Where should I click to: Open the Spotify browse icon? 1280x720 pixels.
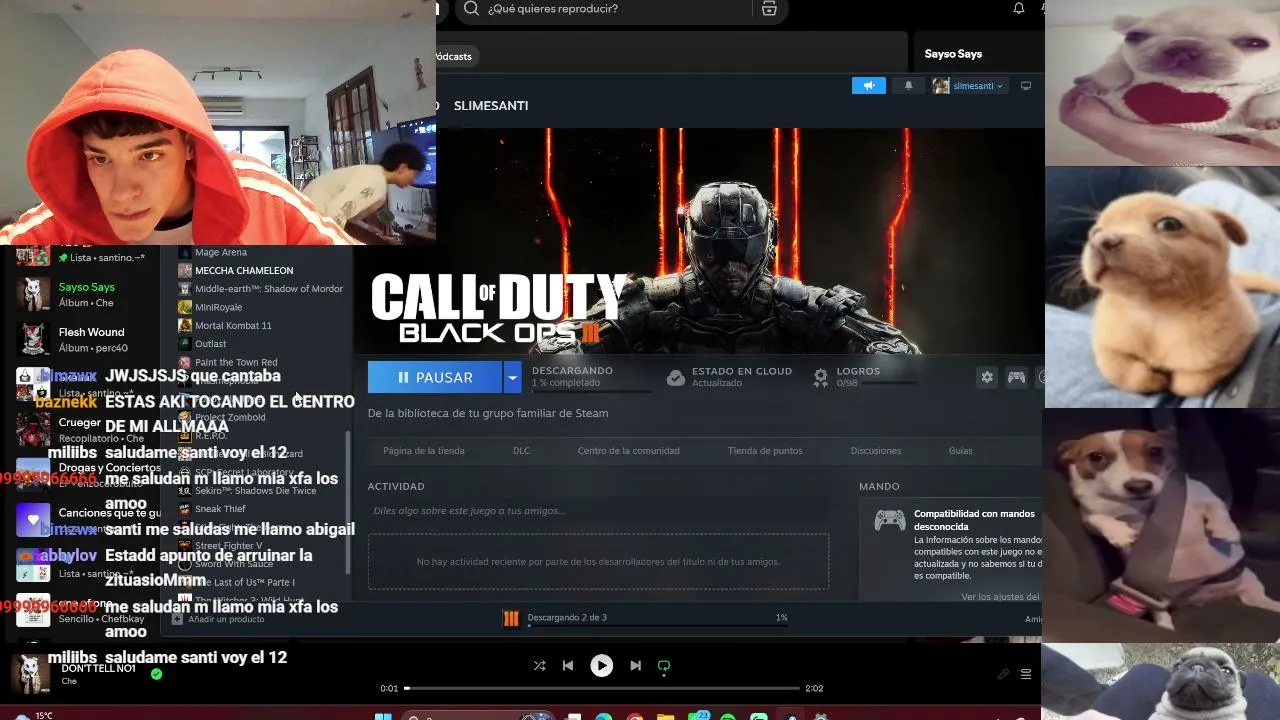click(769, 9)
